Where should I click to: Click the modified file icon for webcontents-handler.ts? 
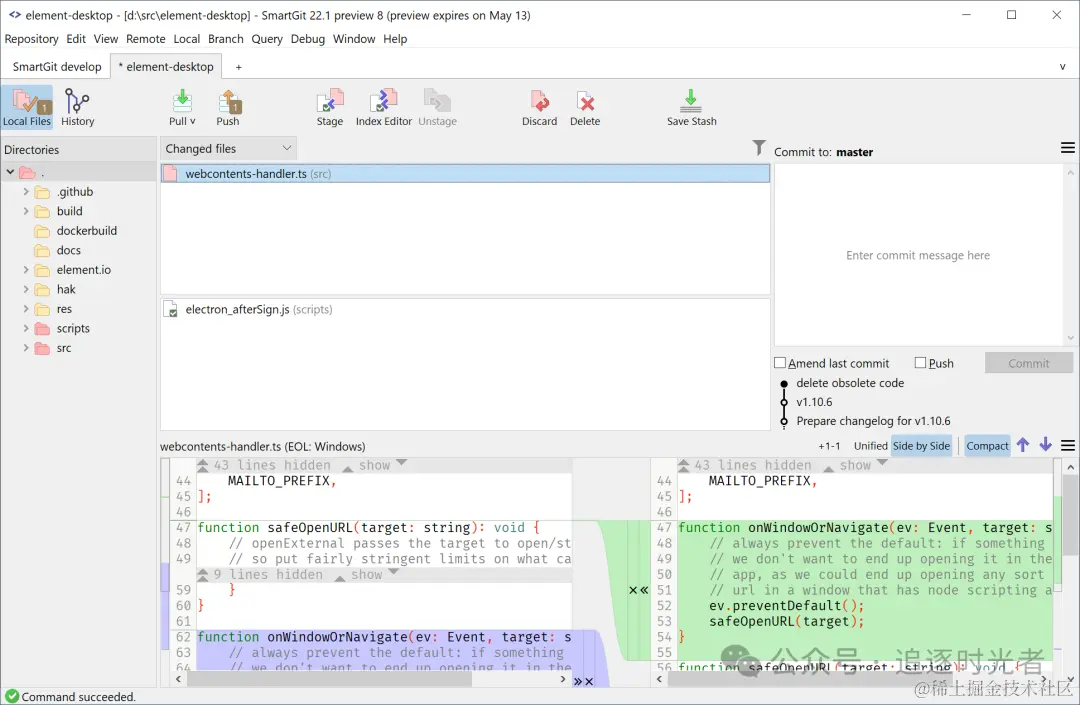[170, 174]
